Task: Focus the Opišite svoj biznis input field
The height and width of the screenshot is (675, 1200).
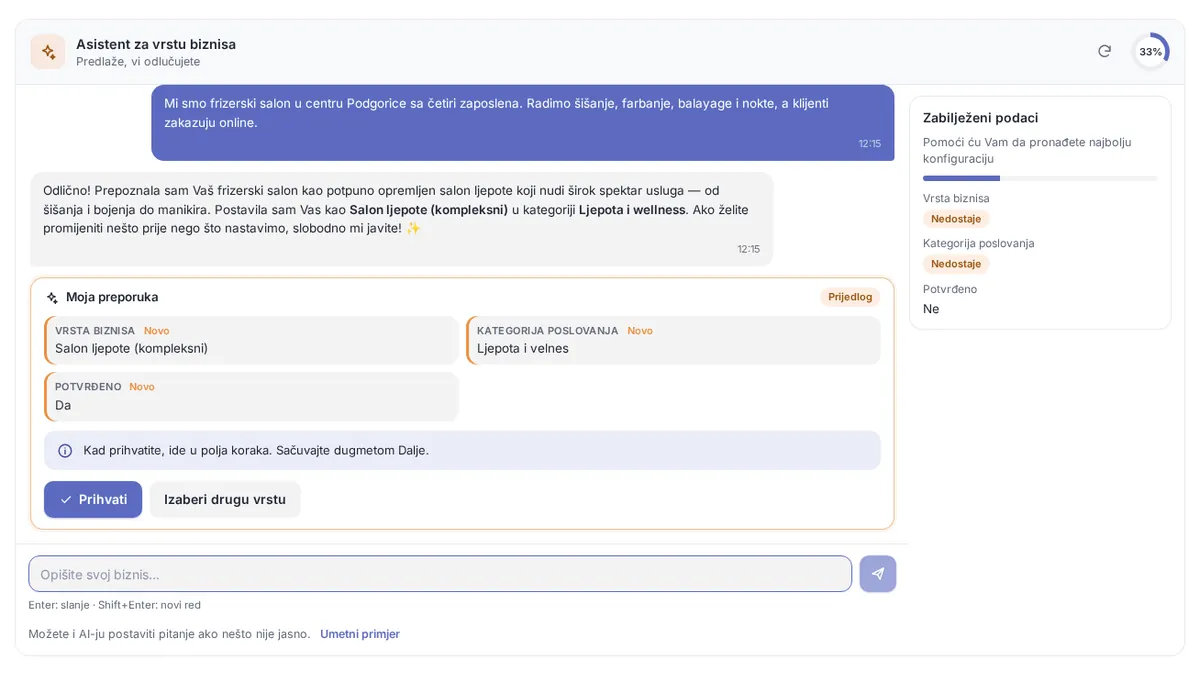Action: click(440, 574)
